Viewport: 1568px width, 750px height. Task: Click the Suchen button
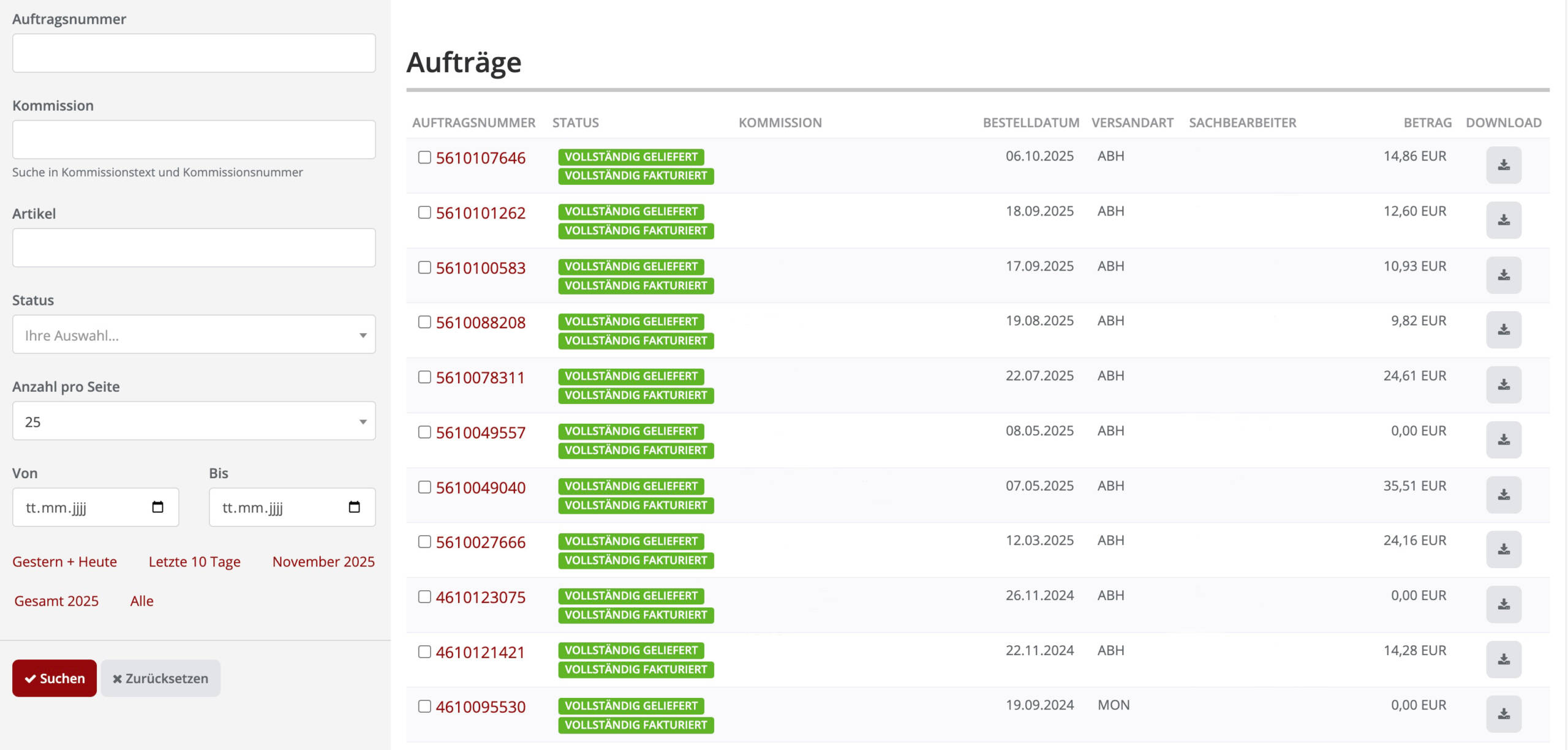coord(55,678)
